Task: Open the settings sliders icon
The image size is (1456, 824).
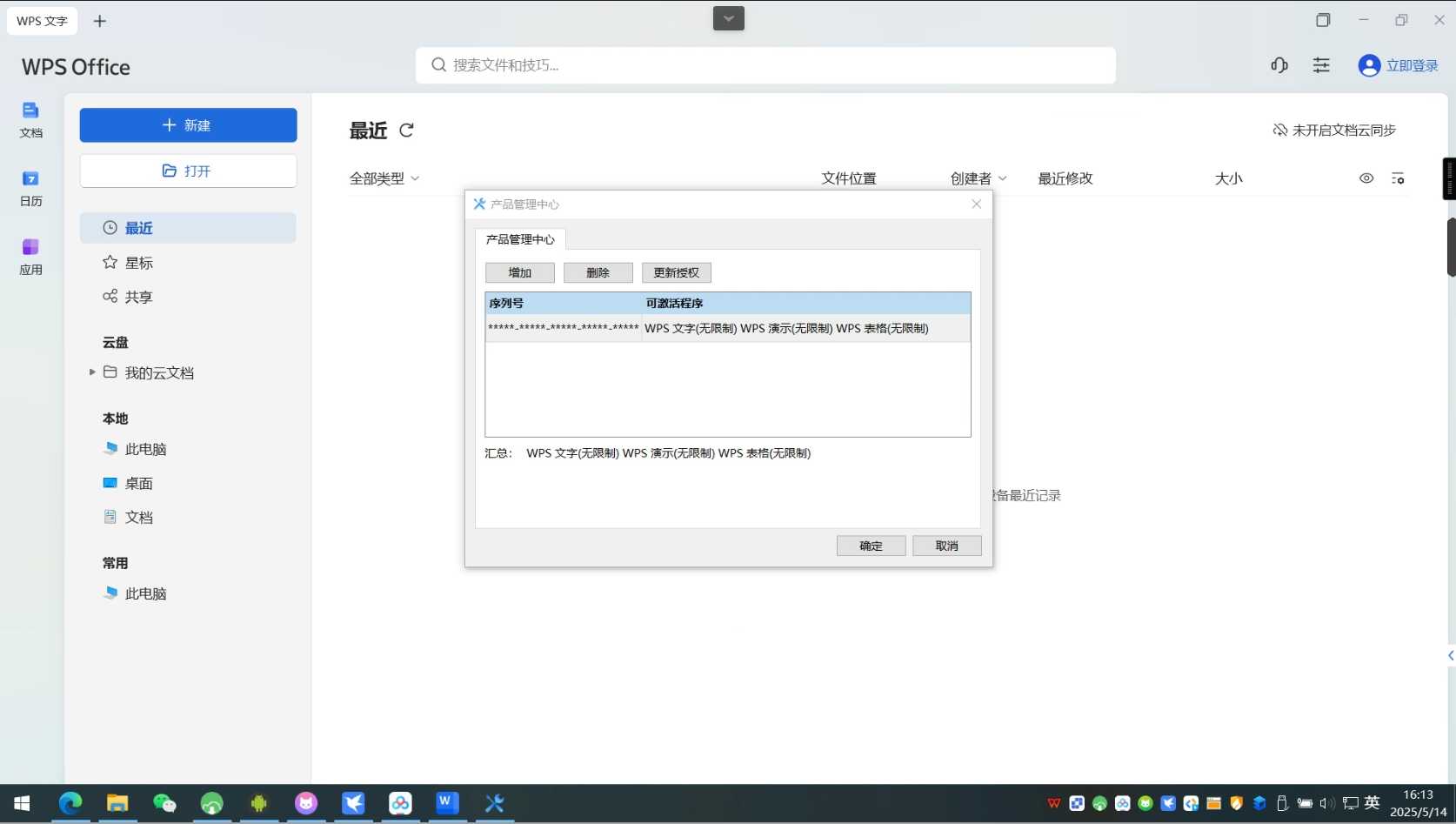Action: point(1321,65)
